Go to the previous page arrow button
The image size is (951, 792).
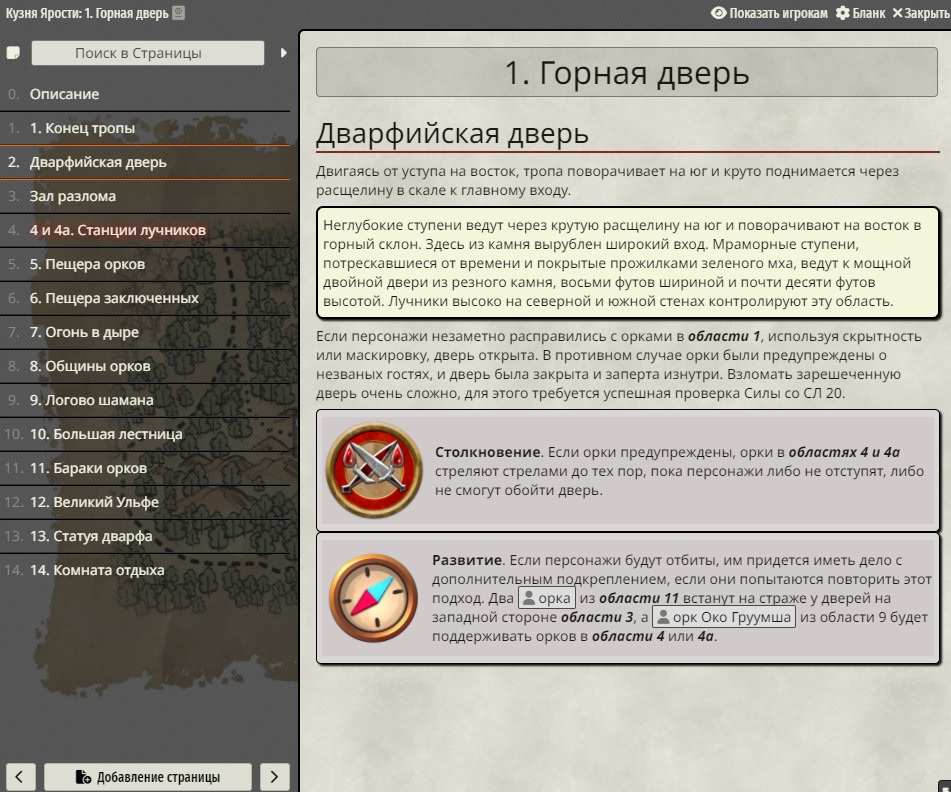coord(19,777)
